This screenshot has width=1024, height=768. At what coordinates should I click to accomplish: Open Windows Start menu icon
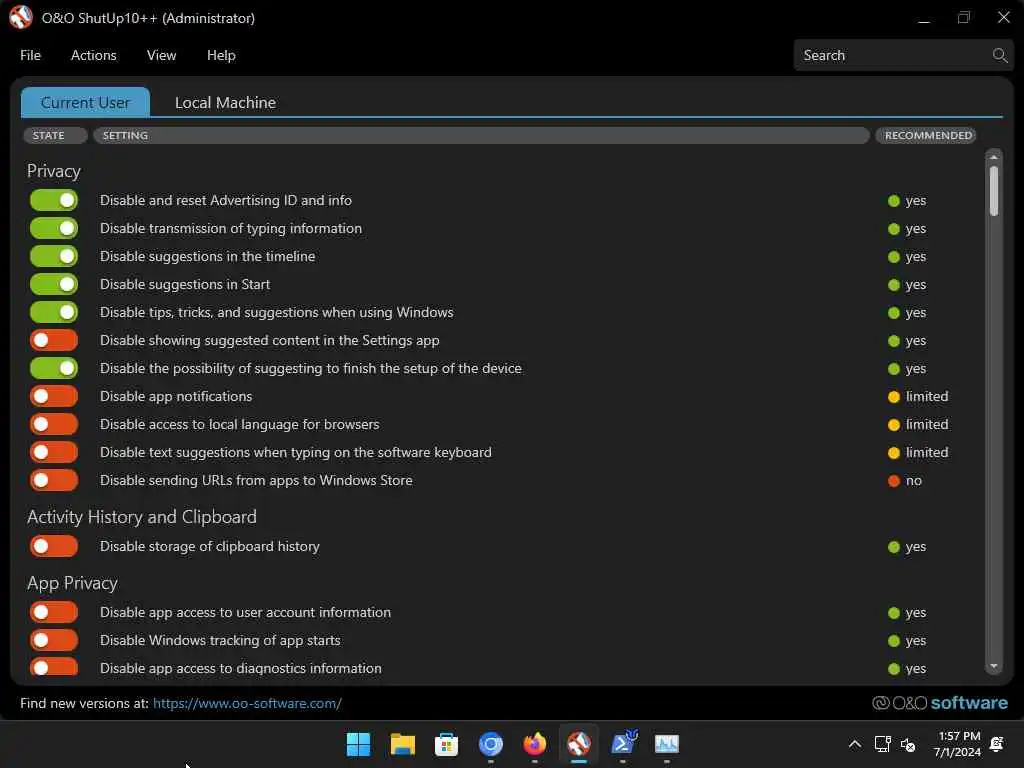[358, 744]
